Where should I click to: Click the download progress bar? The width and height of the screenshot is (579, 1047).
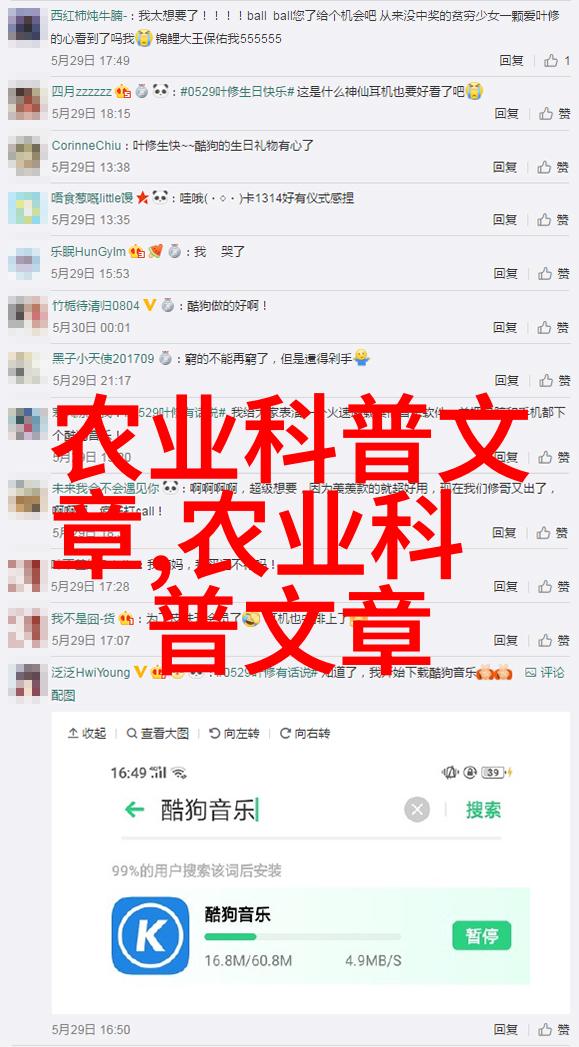click(x=303, y=937)
